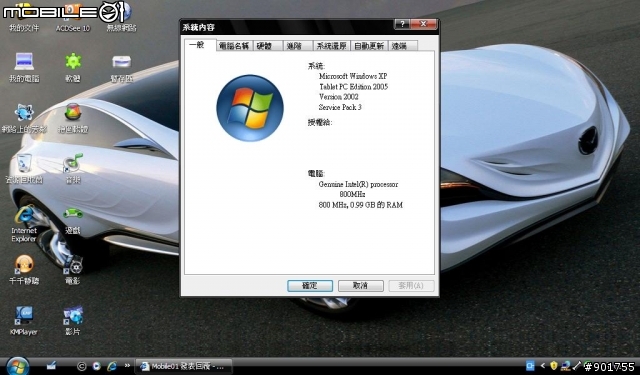The image size is (640, 375).
Task: Open the ACDSee 10 desktop icon
Action: click(x=73, y=16)
